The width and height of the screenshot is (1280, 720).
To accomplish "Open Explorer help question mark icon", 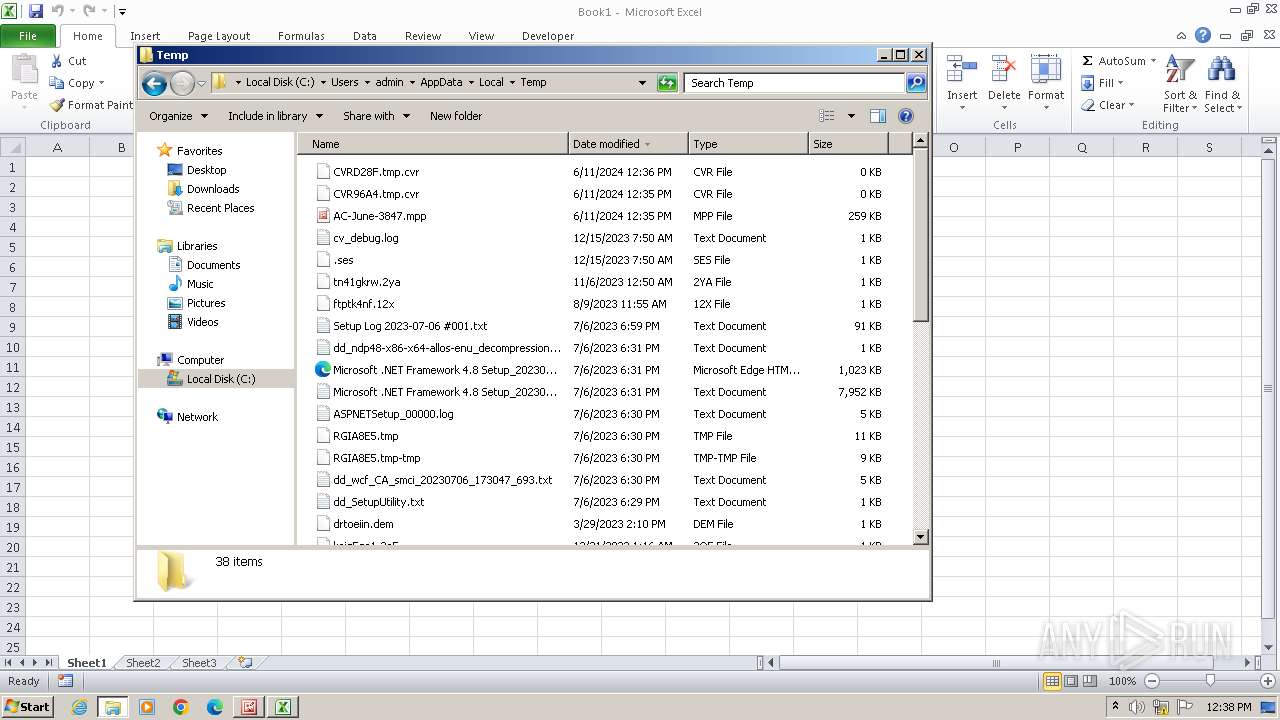I will [x=906, y=116].
